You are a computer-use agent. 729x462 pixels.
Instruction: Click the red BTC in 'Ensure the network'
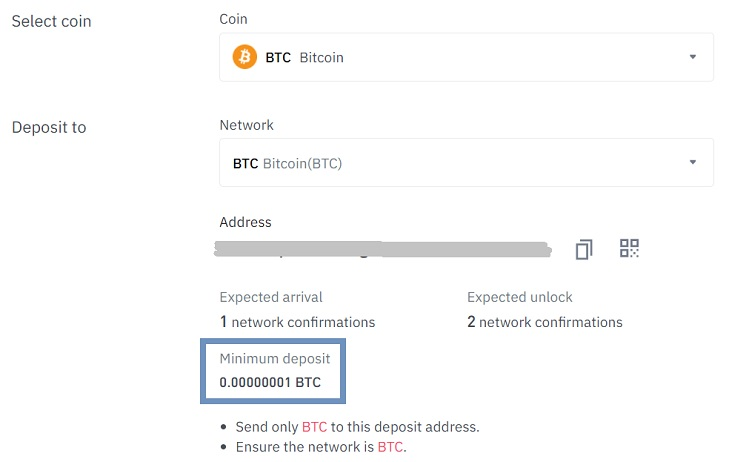click(x=390, y=447)
